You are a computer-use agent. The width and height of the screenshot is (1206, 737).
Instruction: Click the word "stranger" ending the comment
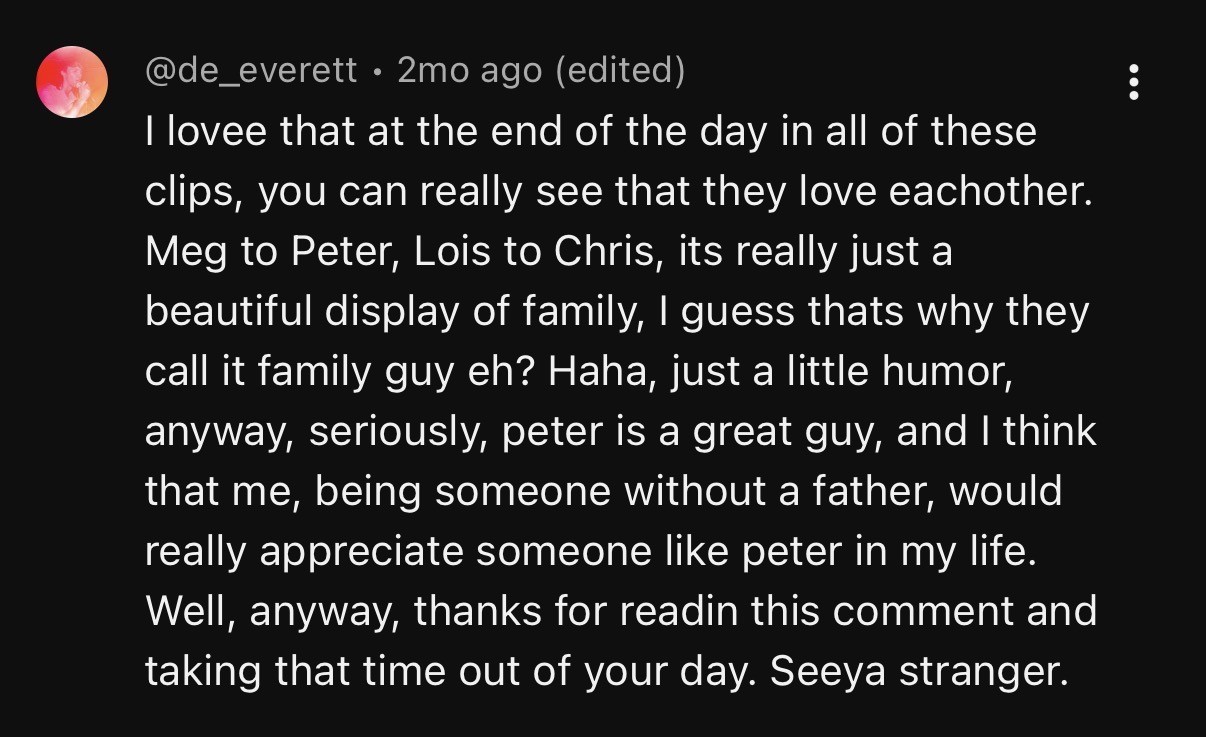click(x=978, y=672)
